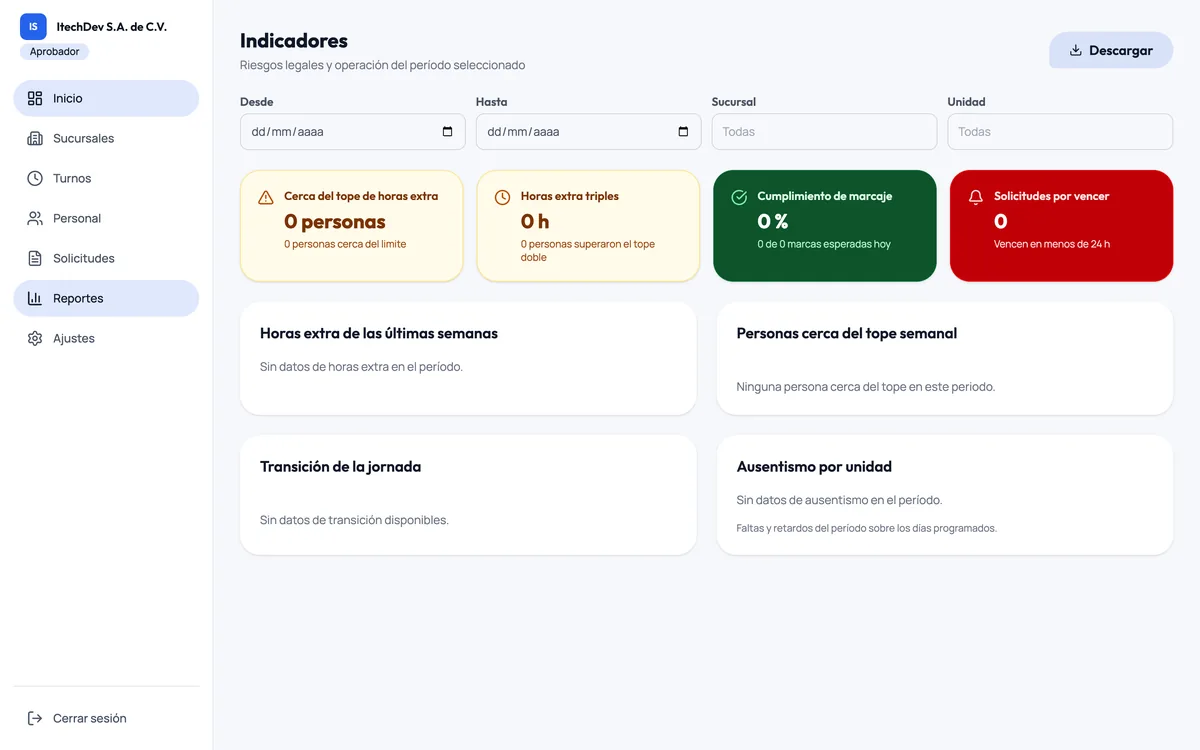Image resolution: width=1200 pixels, height=750 pixels.
Task: Click the Solicitudes document icon
Action: pos(35,258)
